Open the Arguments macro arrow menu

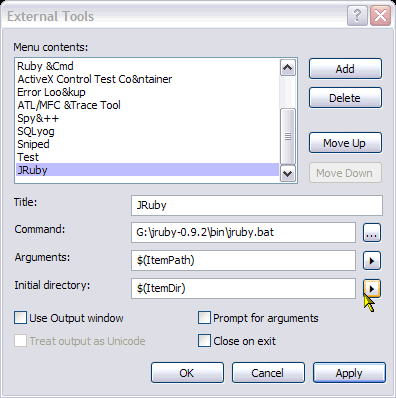pos(372,261)
